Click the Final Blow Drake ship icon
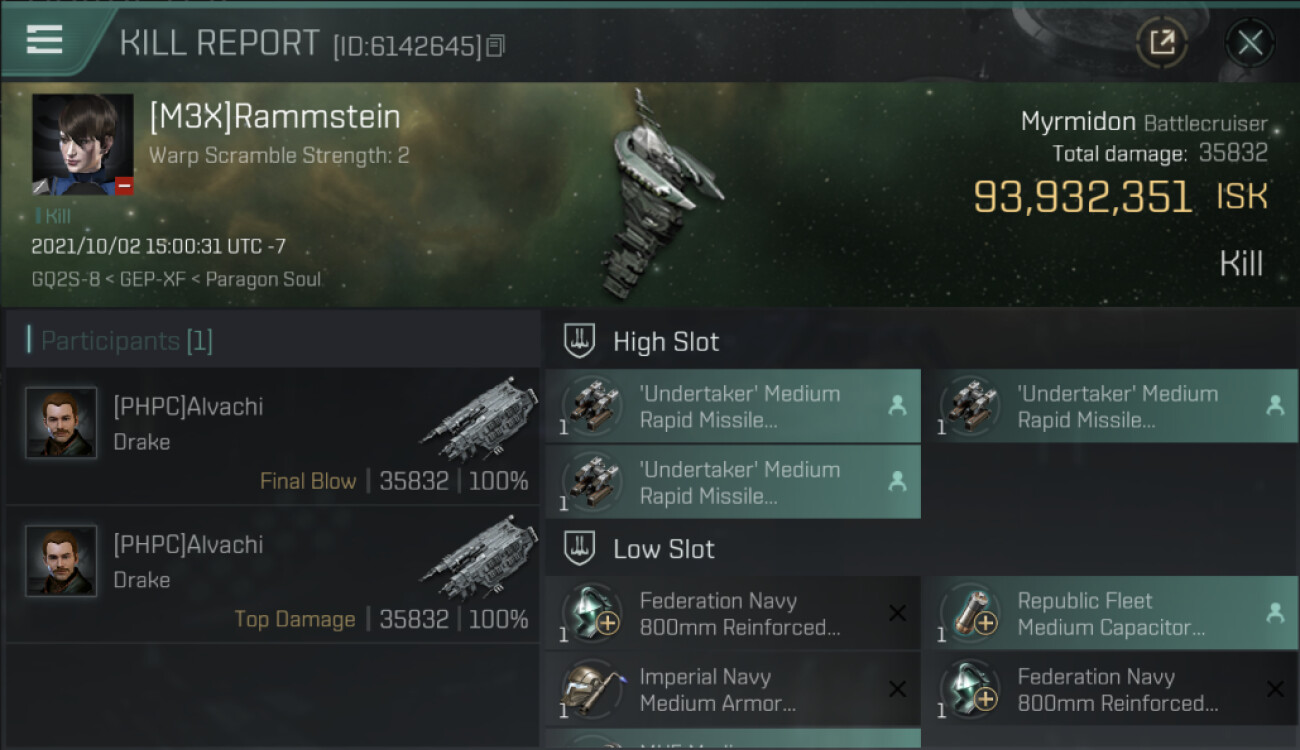Screen dimensions: 1300x750 tap(479, 416)
